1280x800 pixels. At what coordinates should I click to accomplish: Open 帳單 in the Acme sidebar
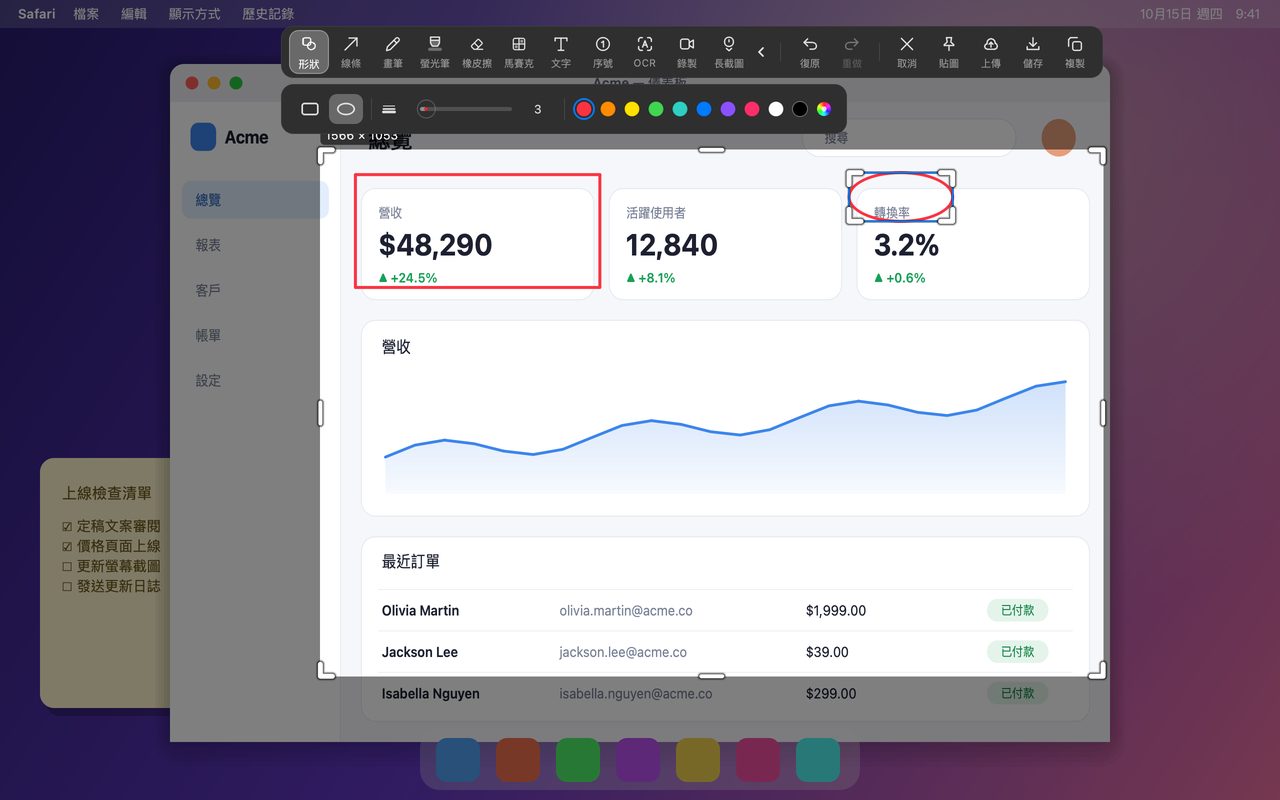[x=255, y=336]
